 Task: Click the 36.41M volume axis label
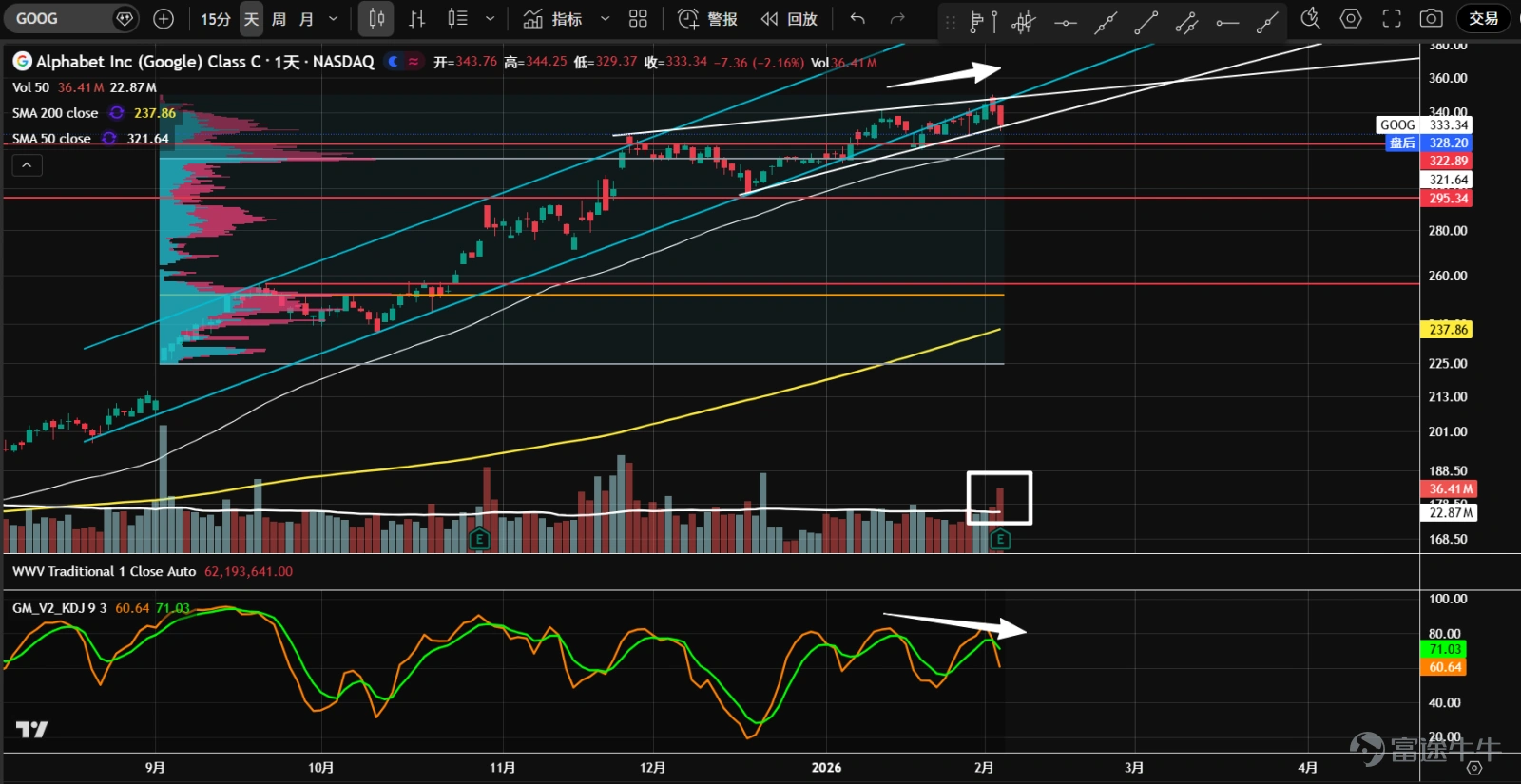coord(1450,489)
